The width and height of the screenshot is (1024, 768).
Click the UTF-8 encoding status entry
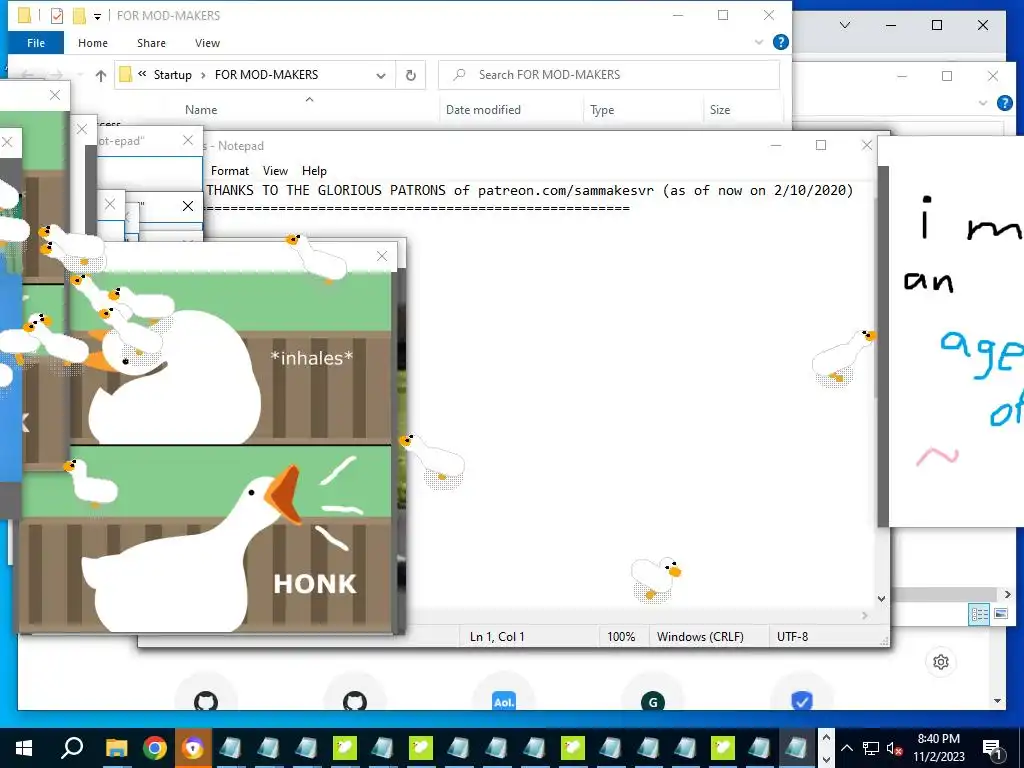pyautogui.click(x=792, y=636)
